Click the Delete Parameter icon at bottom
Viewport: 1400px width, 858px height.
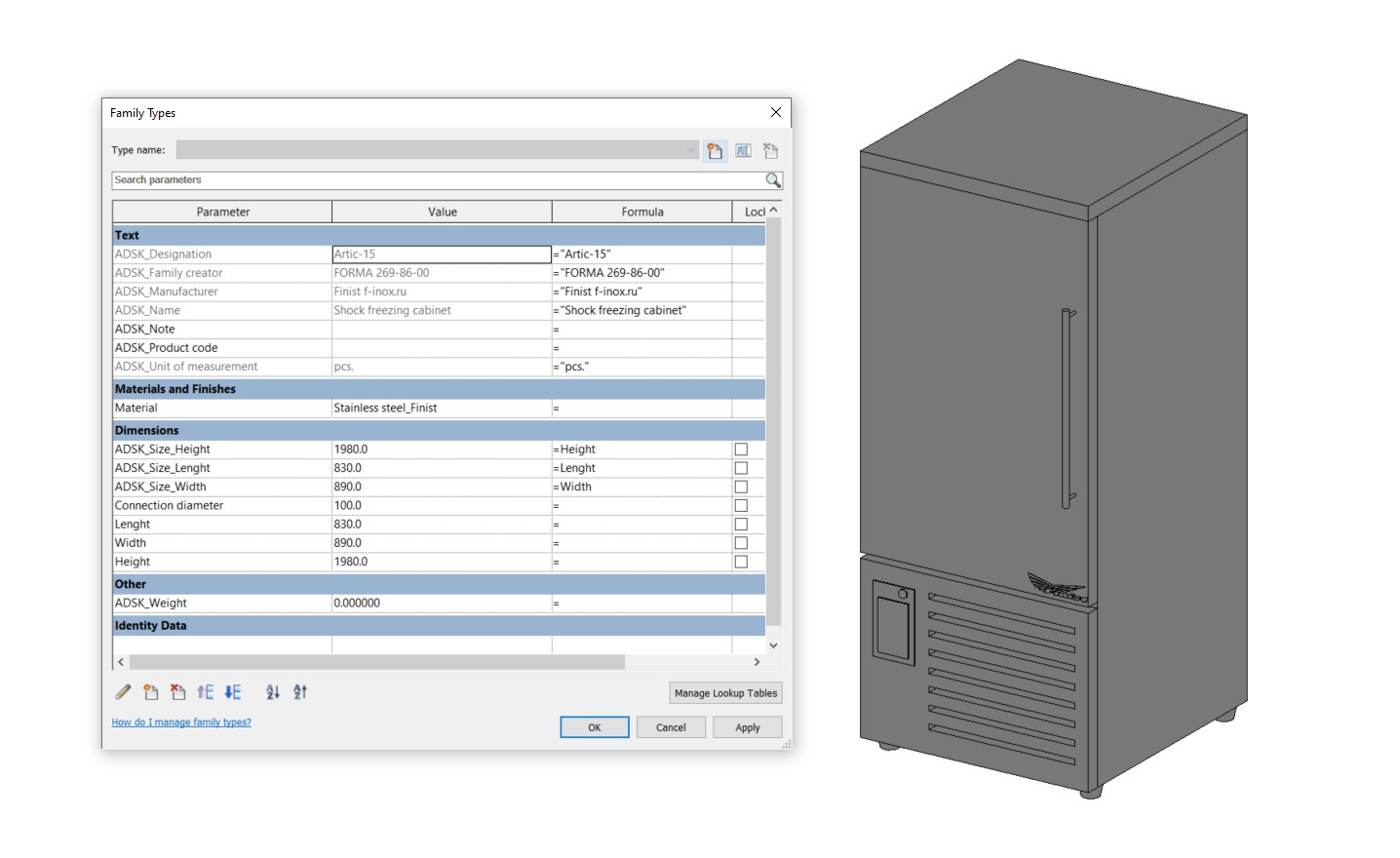pos(177,692)
